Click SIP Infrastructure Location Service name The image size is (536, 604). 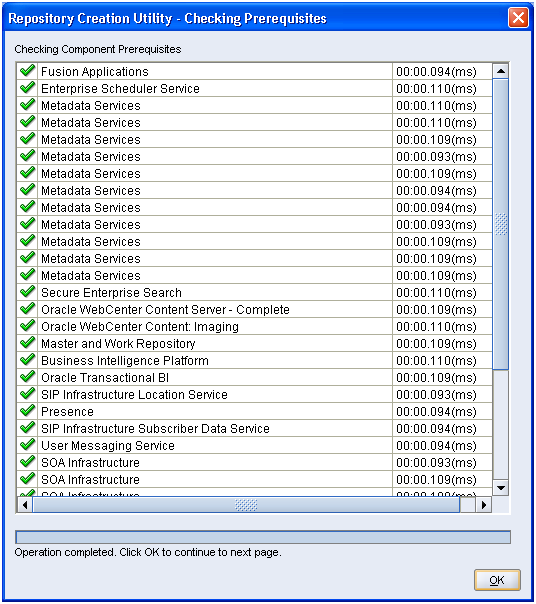[x=134, y=394]
